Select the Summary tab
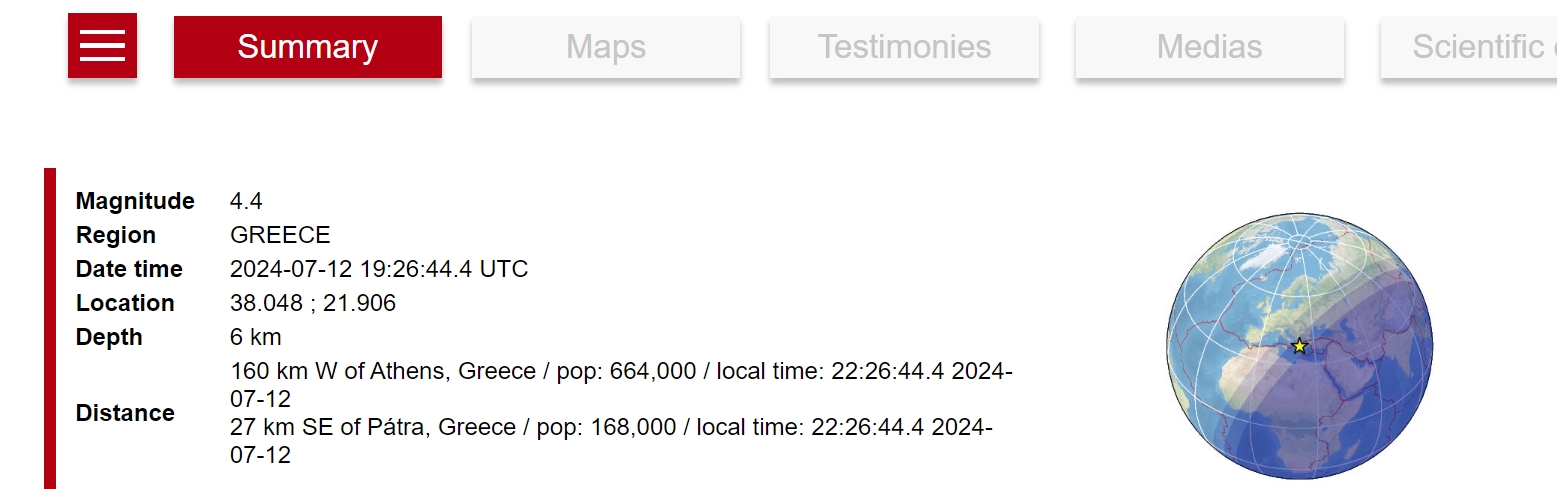 pos(307,47)
